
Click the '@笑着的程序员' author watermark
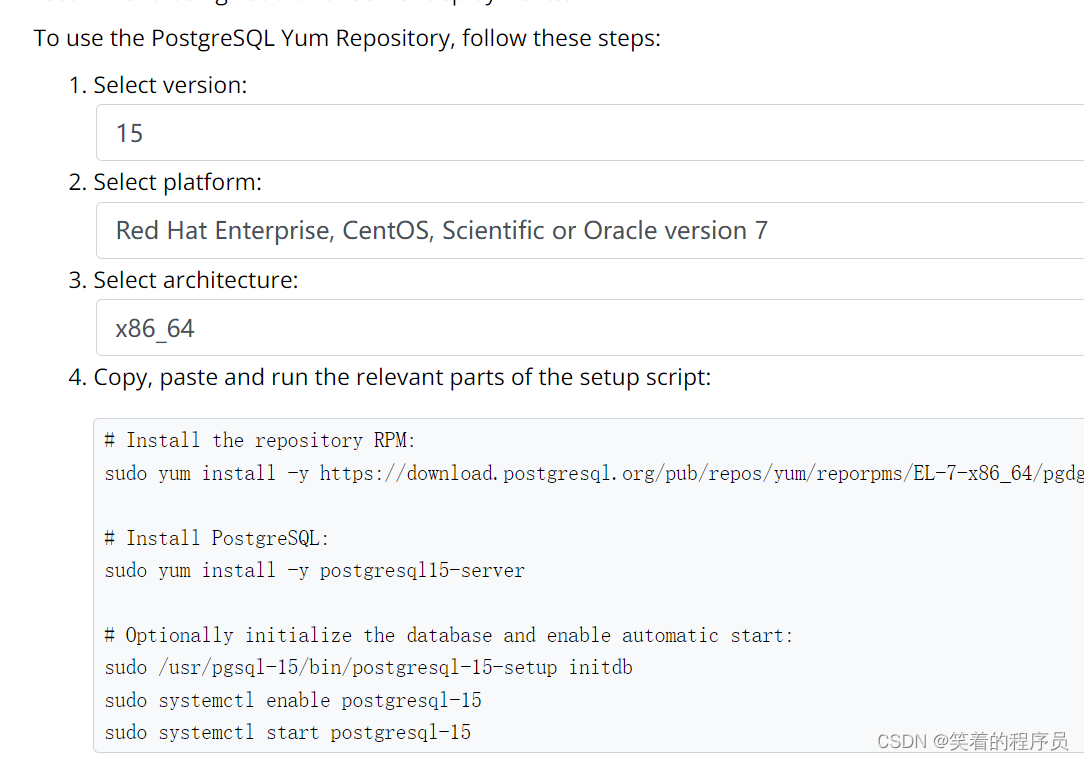pos(1000,741)
